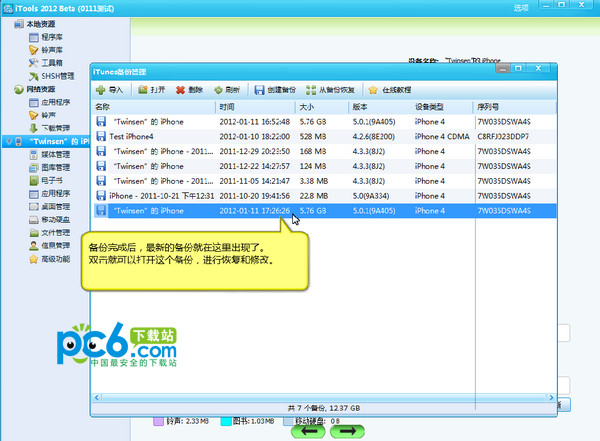Open 高级功能 advanced features
Viewport: 600px width, 441px height.
(x=50, y=259)
